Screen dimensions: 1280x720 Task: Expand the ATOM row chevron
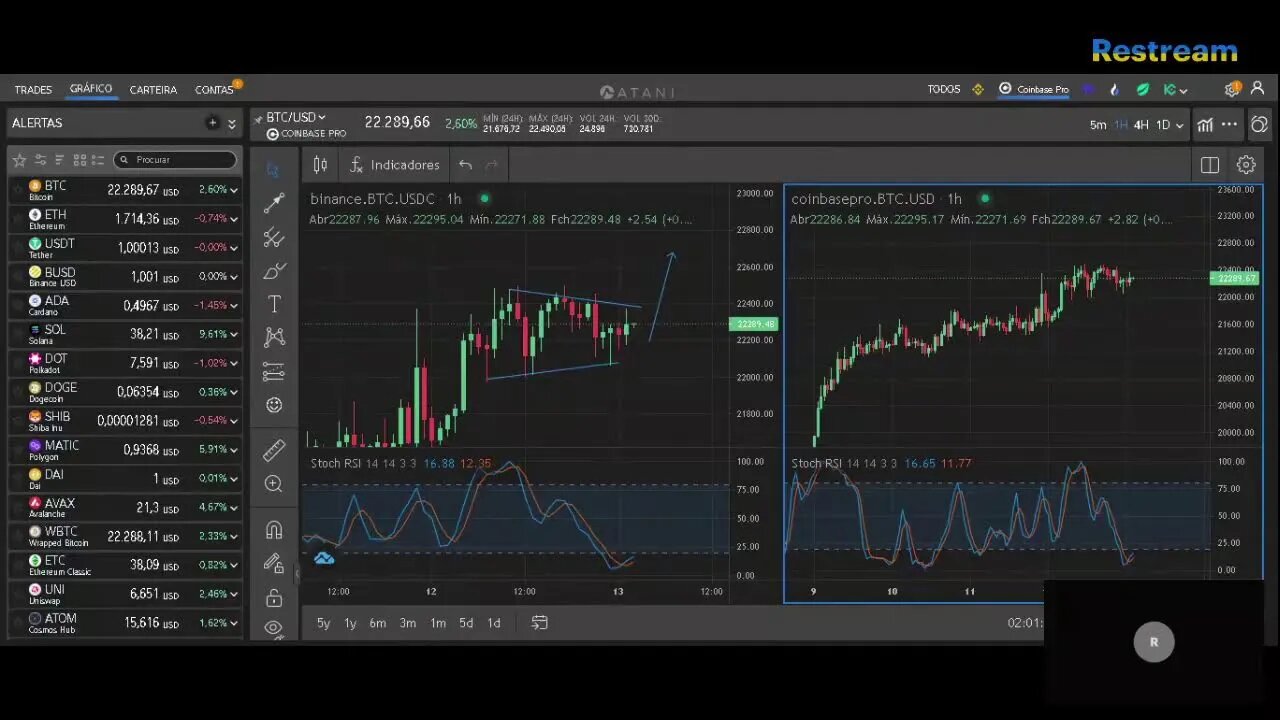pos(234,623)
